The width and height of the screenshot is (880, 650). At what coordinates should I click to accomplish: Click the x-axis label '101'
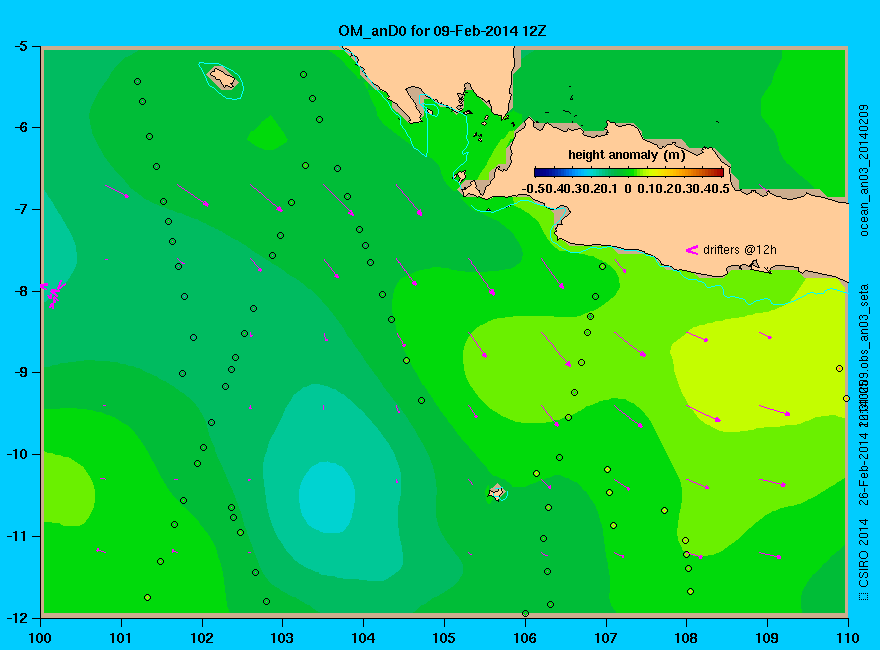click(x=121, y=638)
